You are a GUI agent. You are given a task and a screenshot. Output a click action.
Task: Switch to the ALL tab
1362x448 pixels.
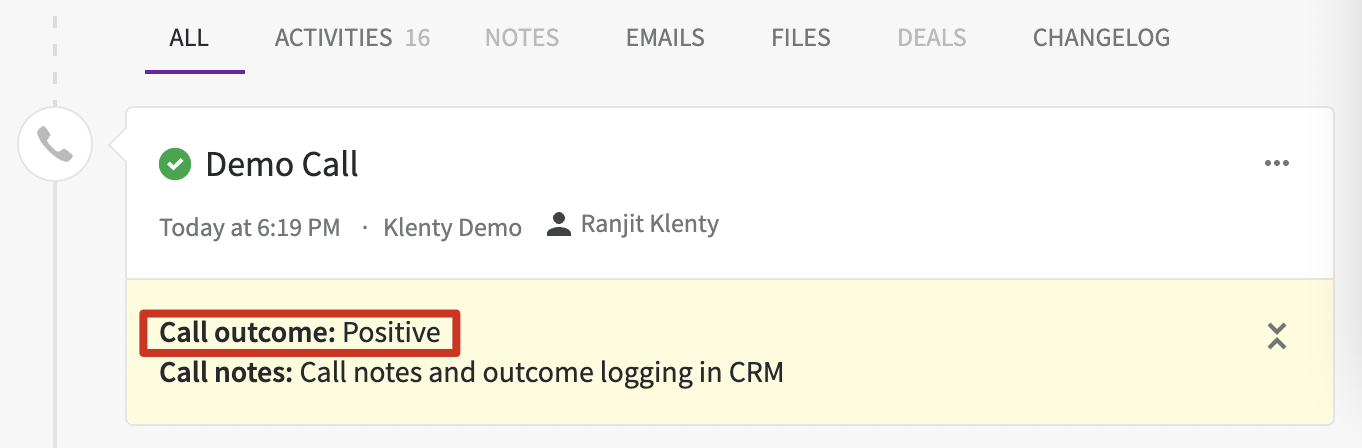pos(189,38)
